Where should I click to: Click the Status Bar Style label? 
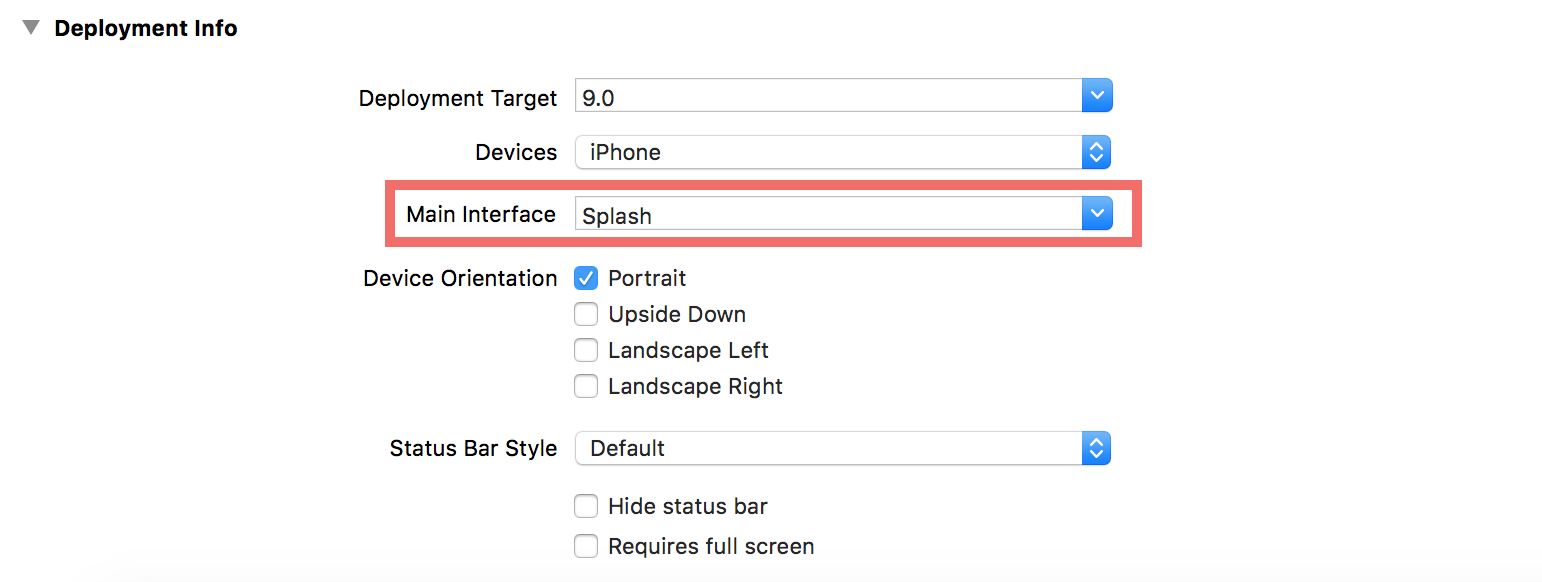click(x=473, y=448)
